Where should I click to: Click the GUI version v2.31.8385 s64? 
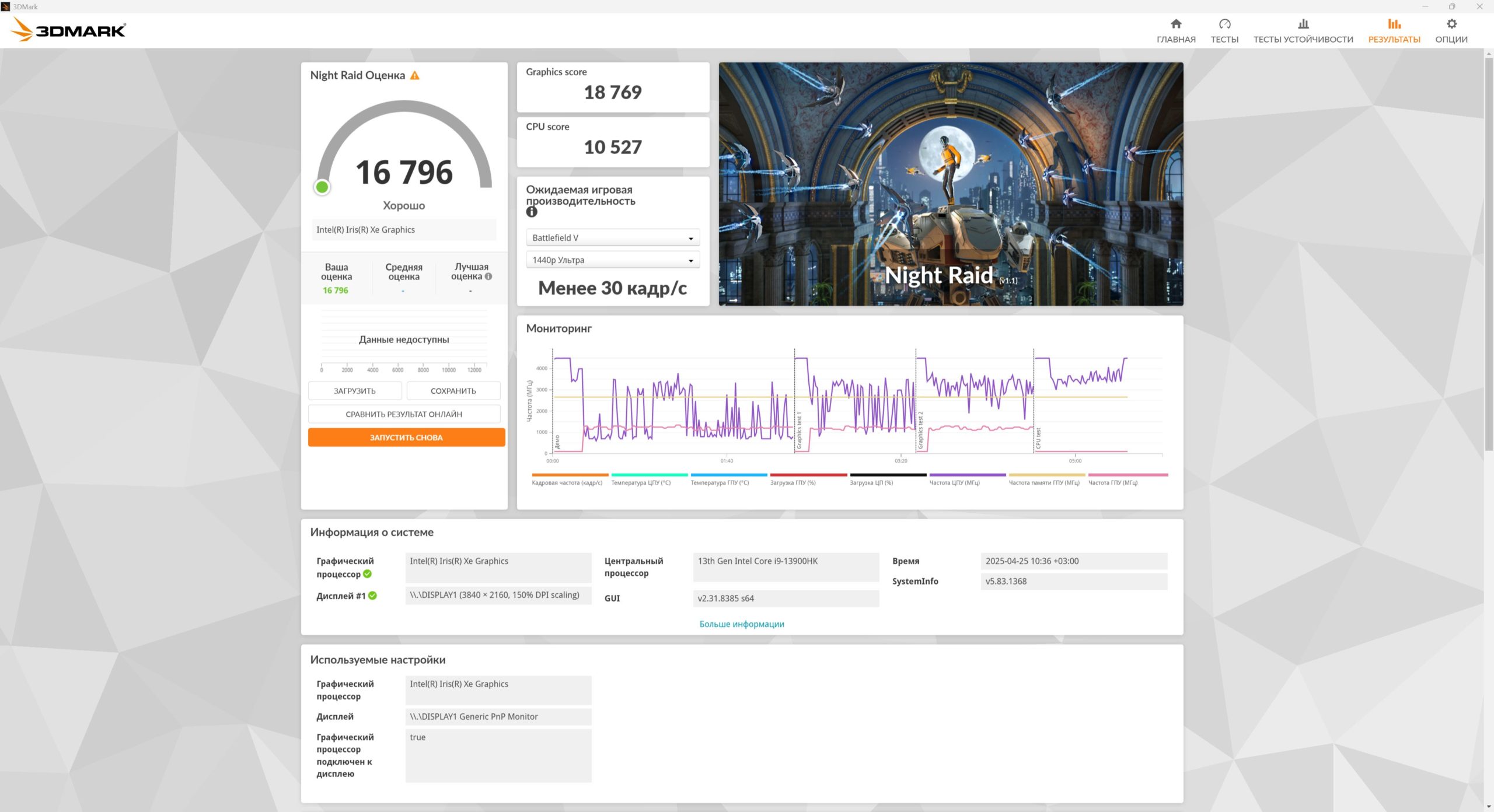(x=786, y=598)
